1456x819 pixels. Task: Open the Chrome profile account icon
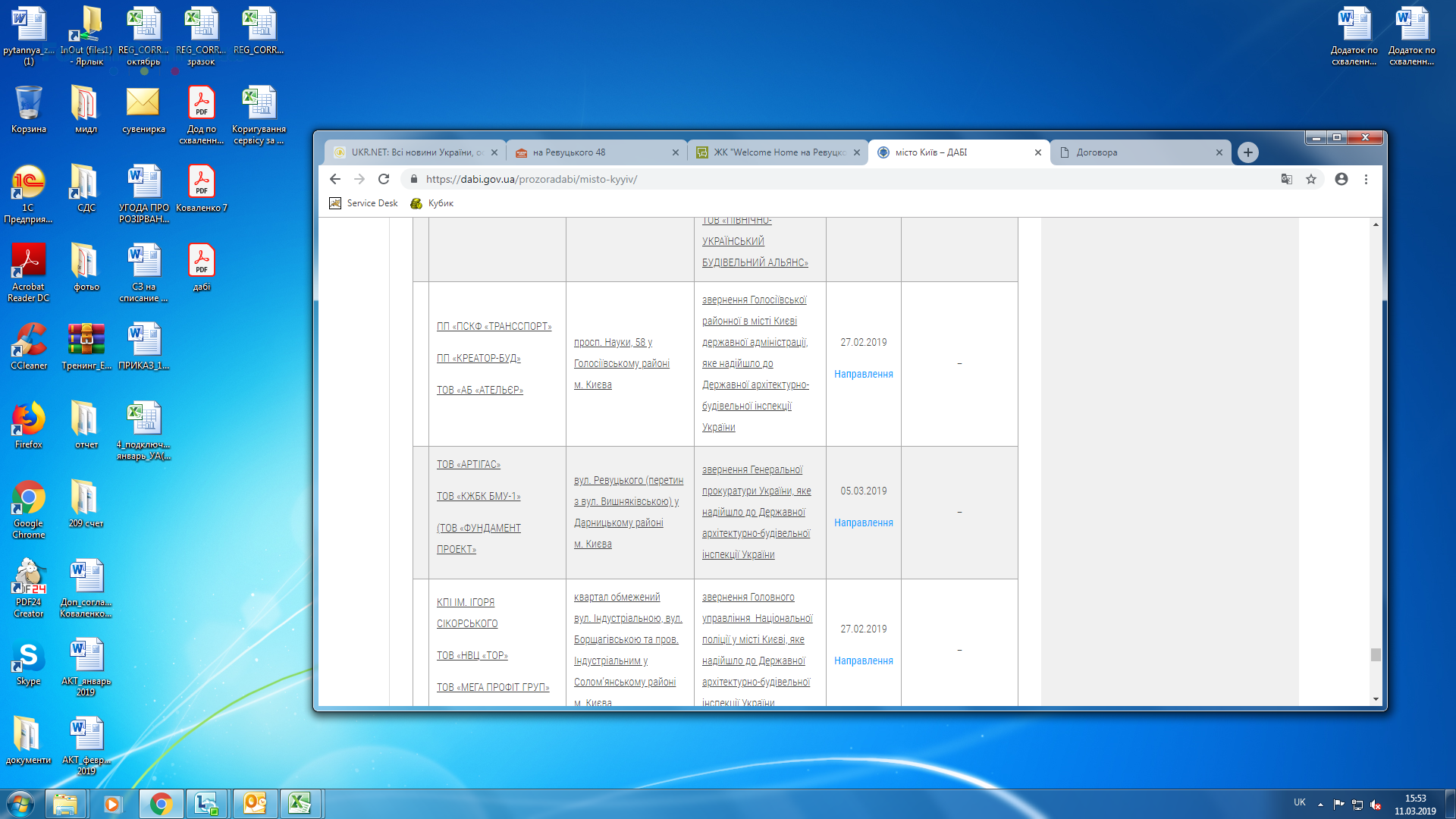coord(1341,179)
